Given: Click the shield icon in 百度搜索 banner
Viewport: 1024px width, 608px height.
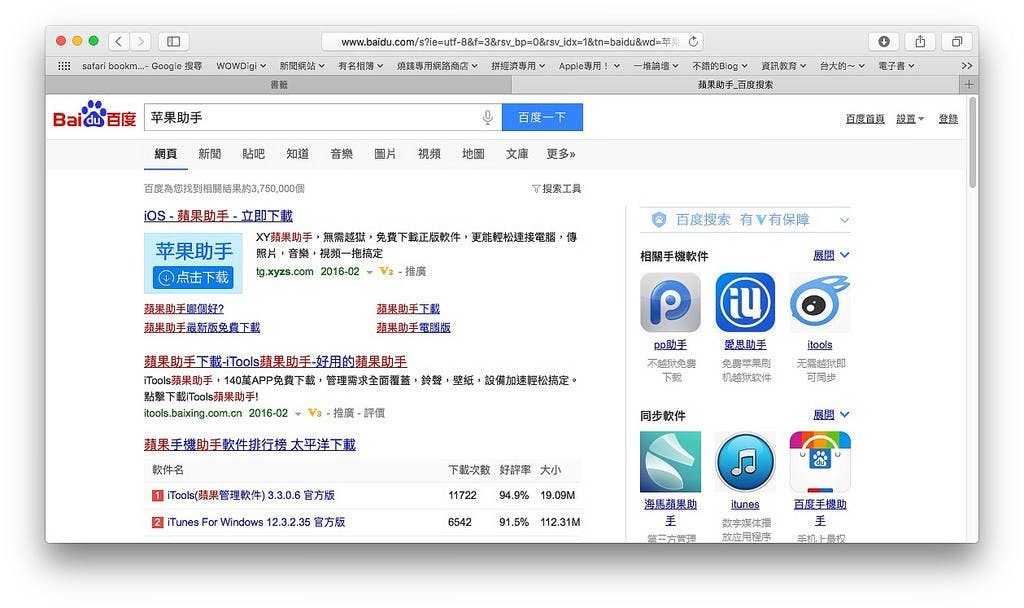Looking at the screenshot, I should point(659,219).
